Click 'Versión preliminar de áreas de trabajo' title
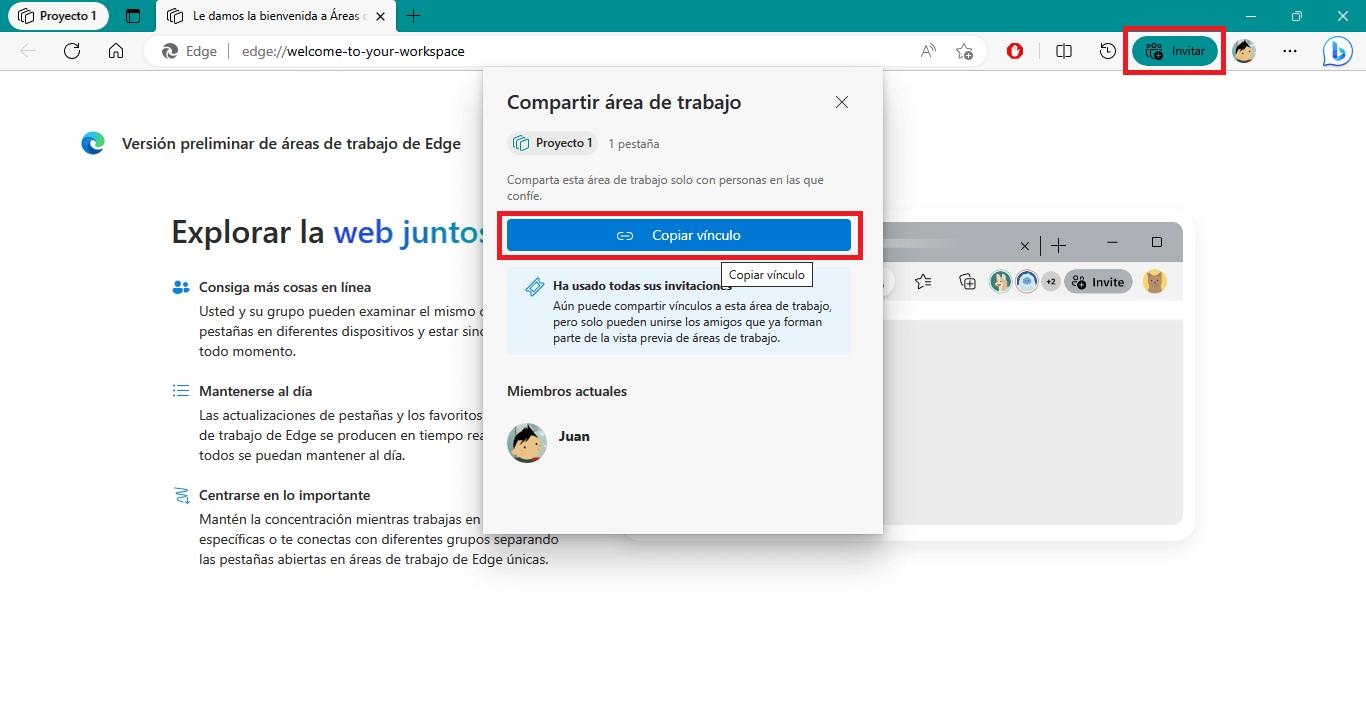Image resolution: width=1366 pixels, height=728 pixels. [291, 144]
